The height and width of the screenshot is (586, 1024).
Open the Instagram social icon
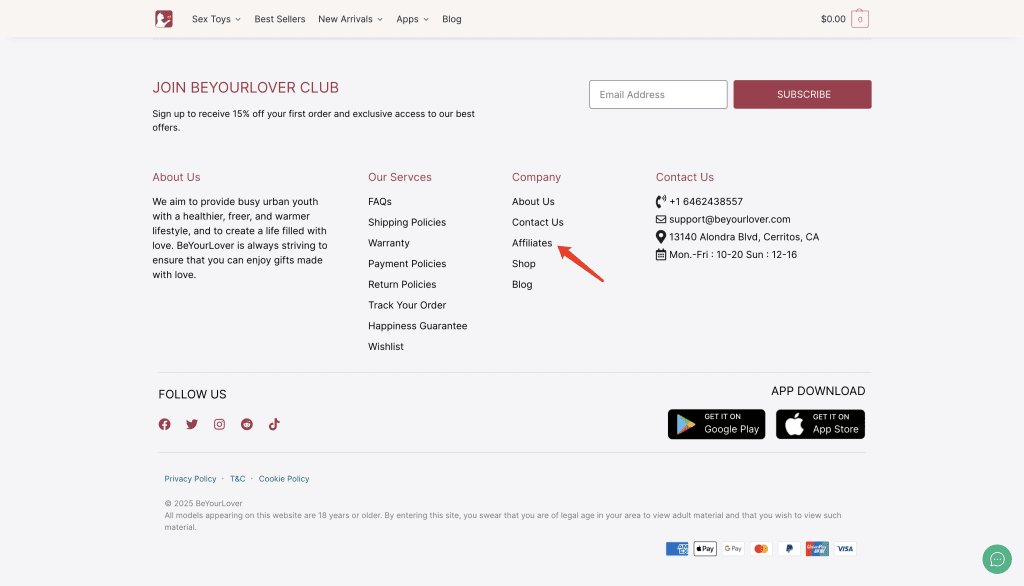[219, 424]
